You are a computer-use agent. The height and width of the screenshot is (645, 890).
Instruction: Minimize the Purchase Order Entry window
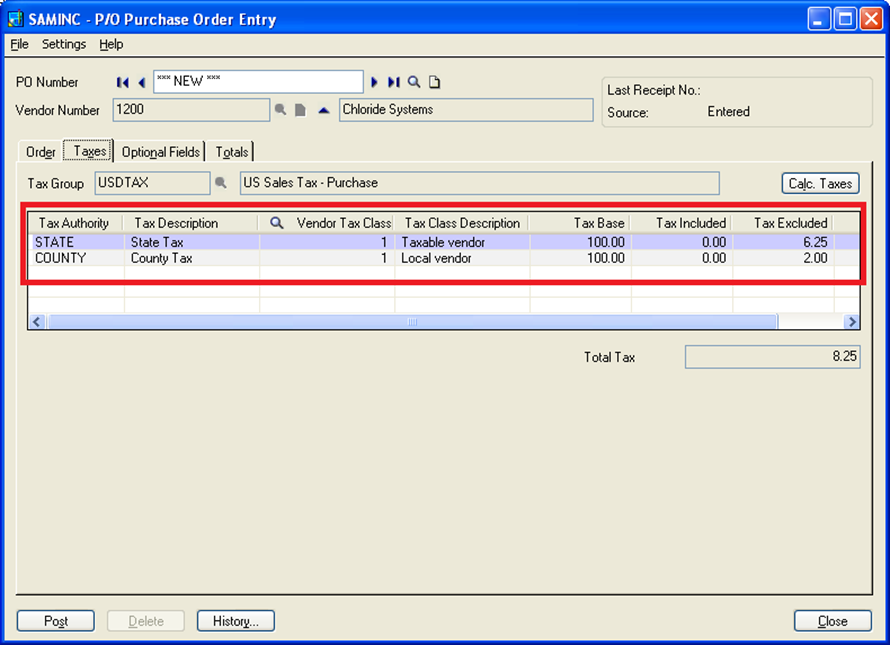818,19
